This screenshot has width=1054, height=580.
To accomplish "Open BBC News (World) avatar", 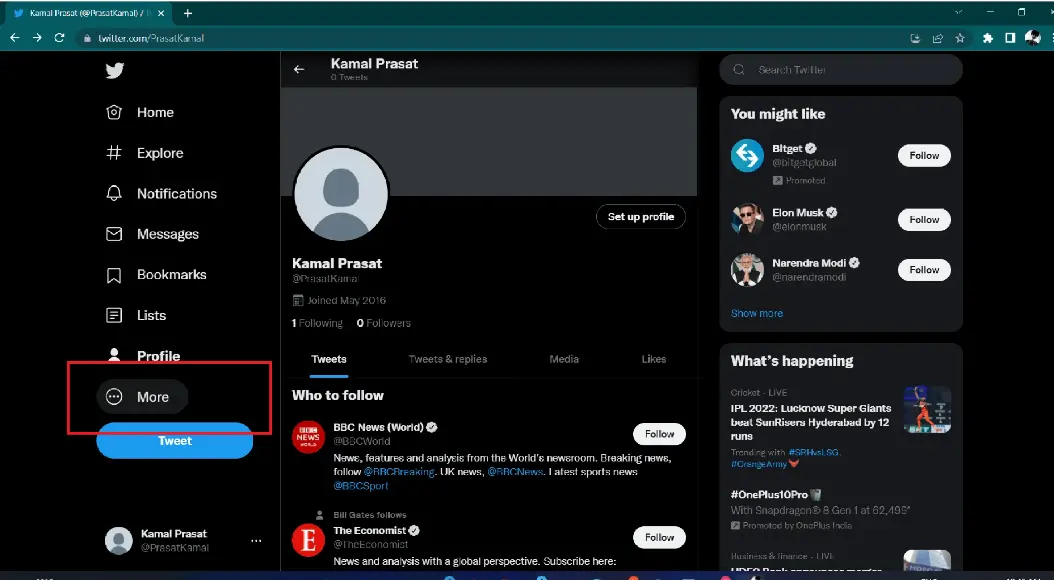I will [x=309, y=437].
